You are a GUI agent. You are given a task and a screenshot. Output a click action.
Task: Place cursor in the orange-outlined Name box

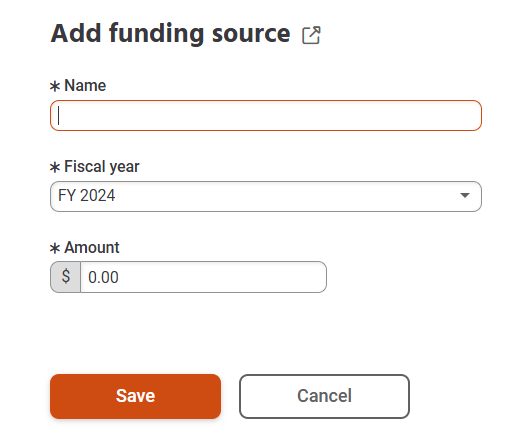pyautogui.click(x=266, y=115)
